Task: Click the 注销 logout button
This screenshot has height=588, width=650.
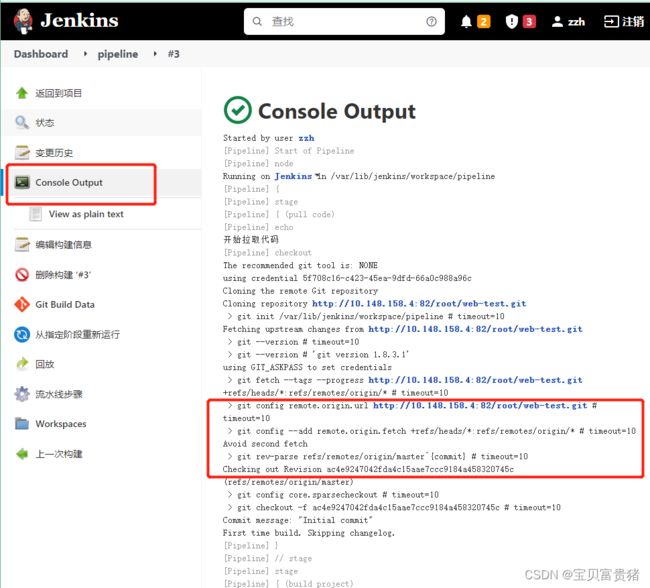Action: tap(624, 22)
